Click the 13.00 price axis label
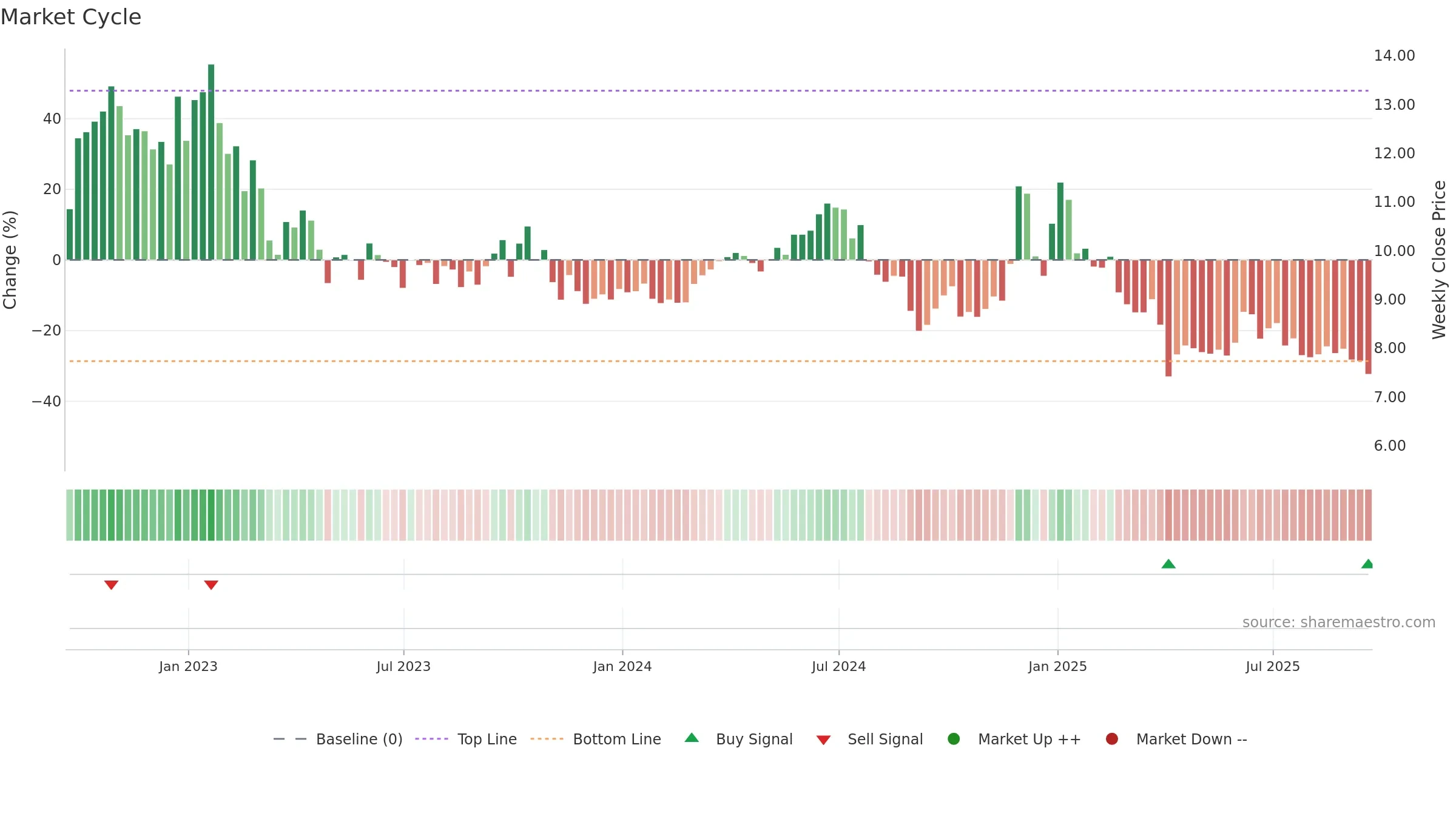1456x819 pixels. [x=1394, y=104]
